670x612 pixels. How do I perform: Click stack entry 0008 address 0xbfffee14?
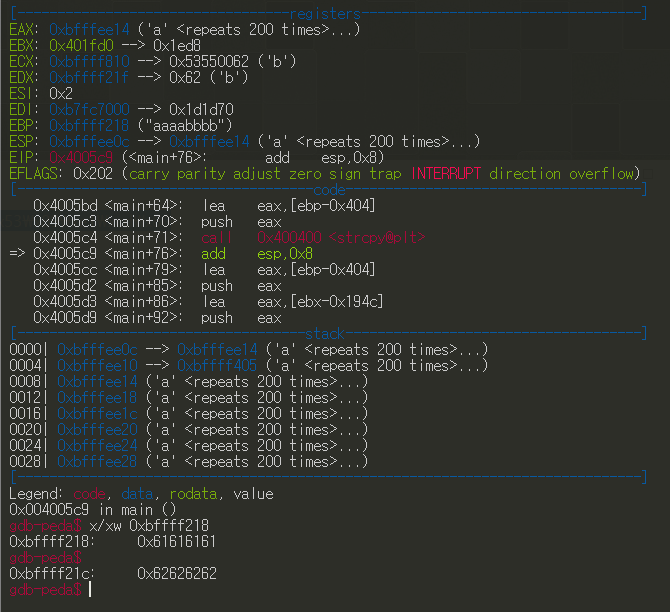tap(97, 382)
